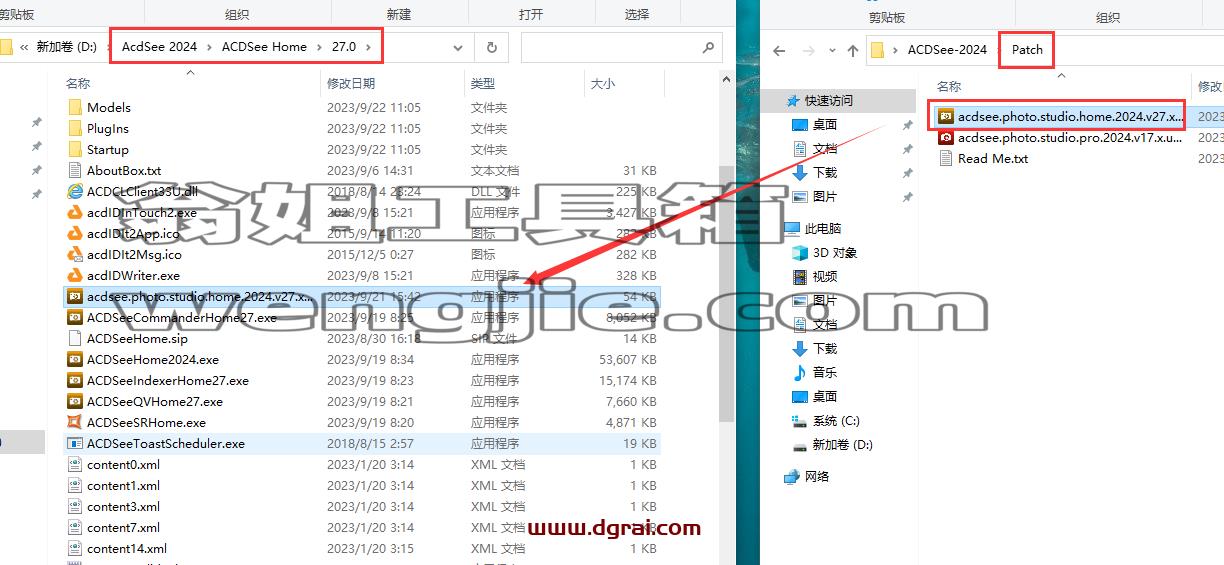
Task: Sort by 大小 column header
Action: click(x=603, y=84)
